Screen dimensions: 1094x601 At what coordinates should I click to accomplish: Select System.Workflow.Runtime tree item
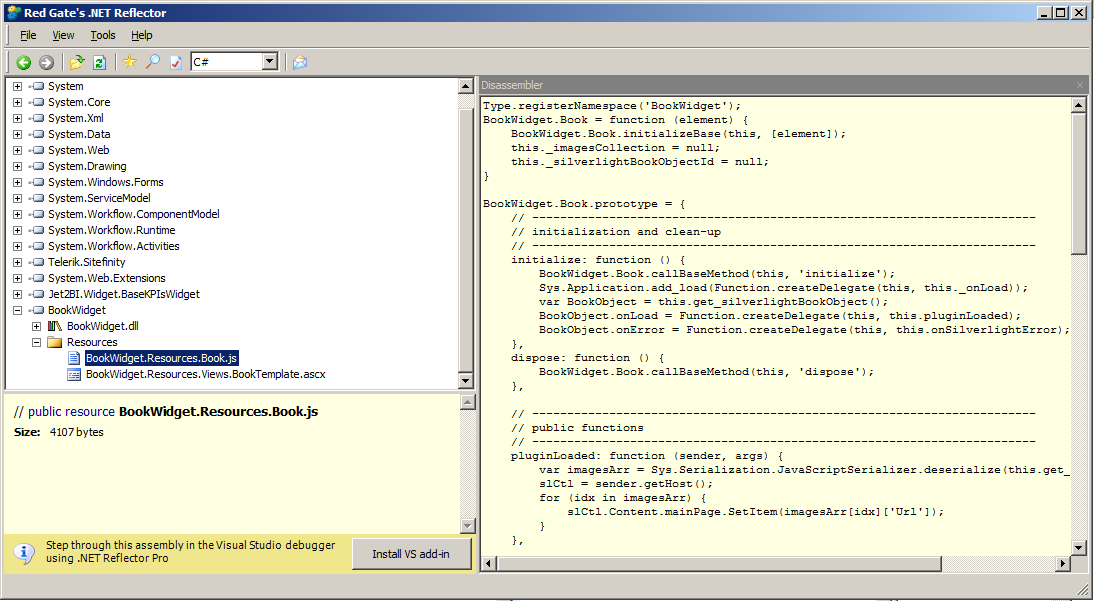coord(112,230)
